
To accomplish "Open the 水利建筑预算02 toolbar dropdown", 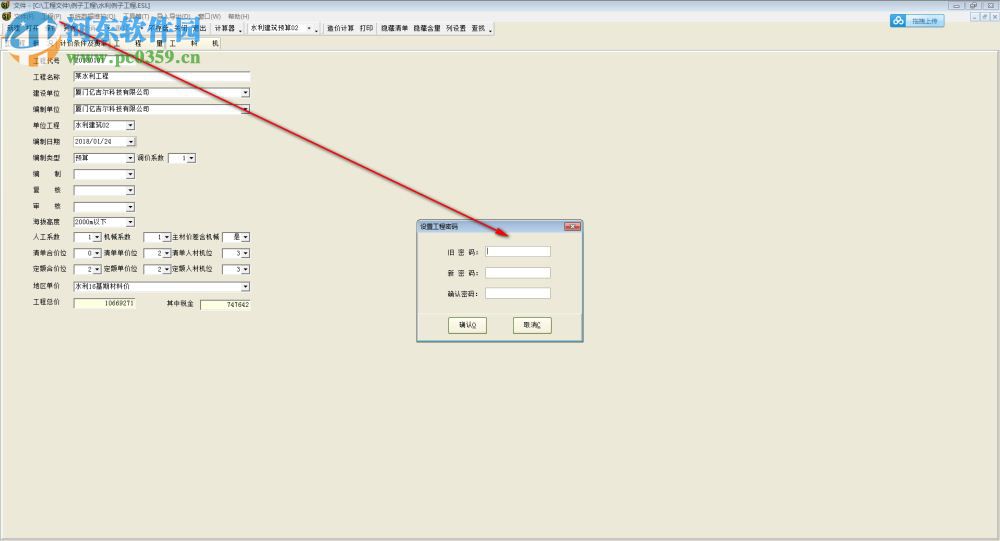I will coord(309,28).
